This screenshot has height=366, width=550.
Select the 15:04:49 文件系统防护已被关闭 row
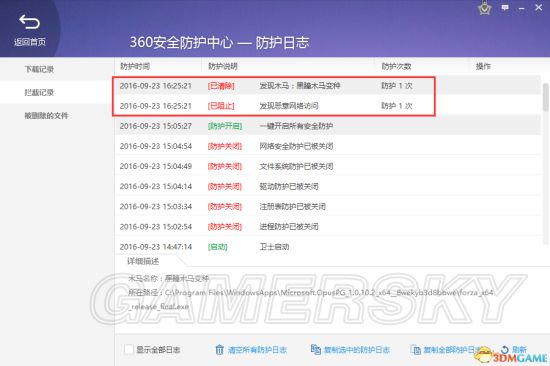click(328, 166)
